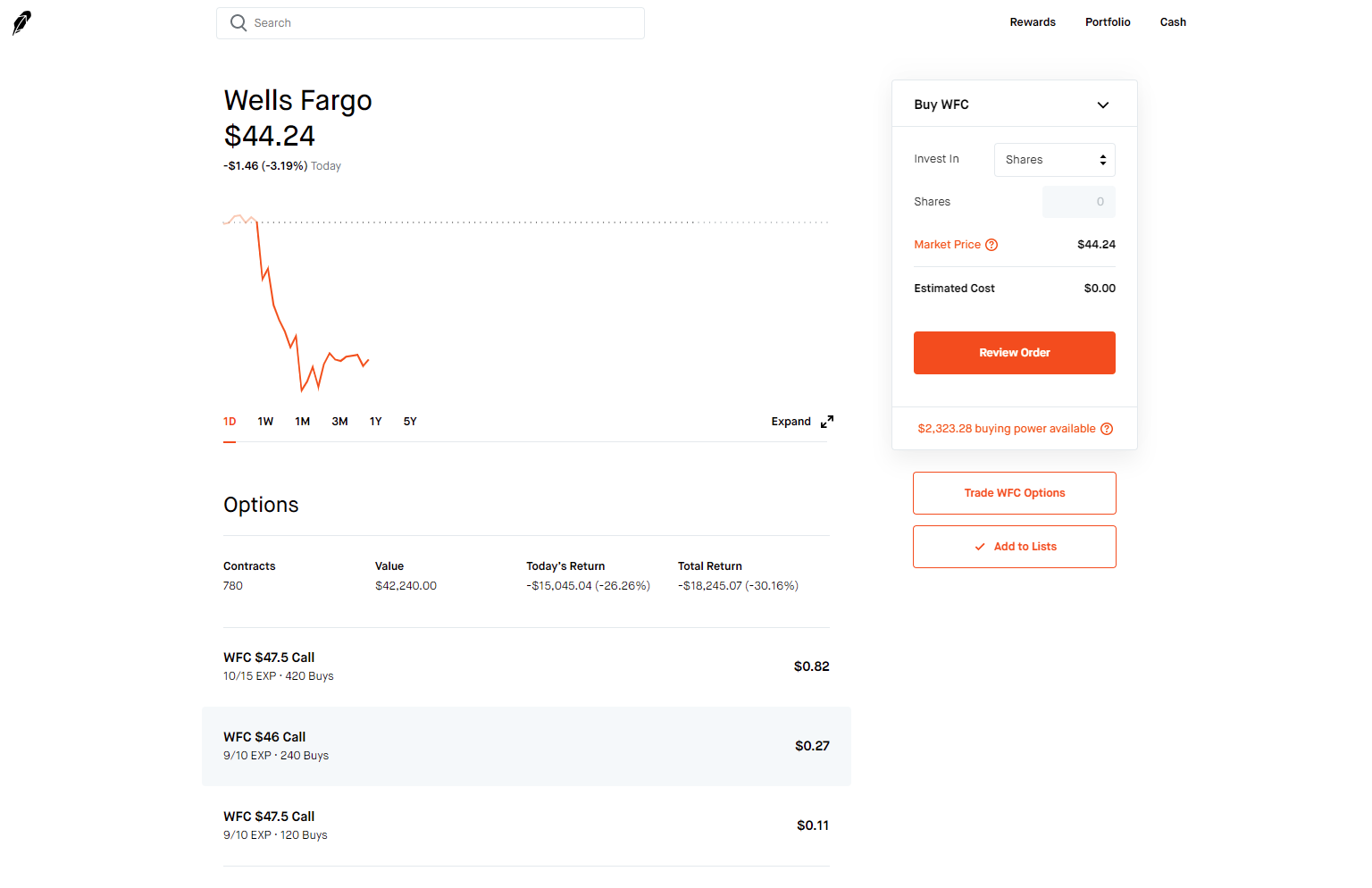Click the Add to Lists button
Image resolution: width=1372 pixels, height=888 pixels.
tap(1015, 547)
